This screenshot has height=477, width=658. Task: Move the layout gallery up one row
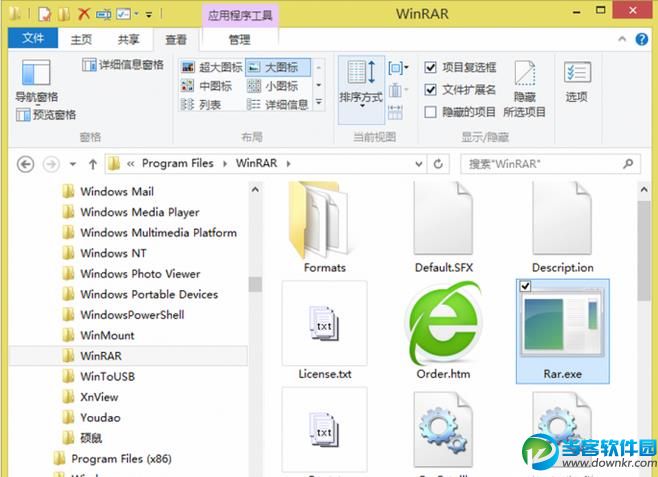coord(319,67)
